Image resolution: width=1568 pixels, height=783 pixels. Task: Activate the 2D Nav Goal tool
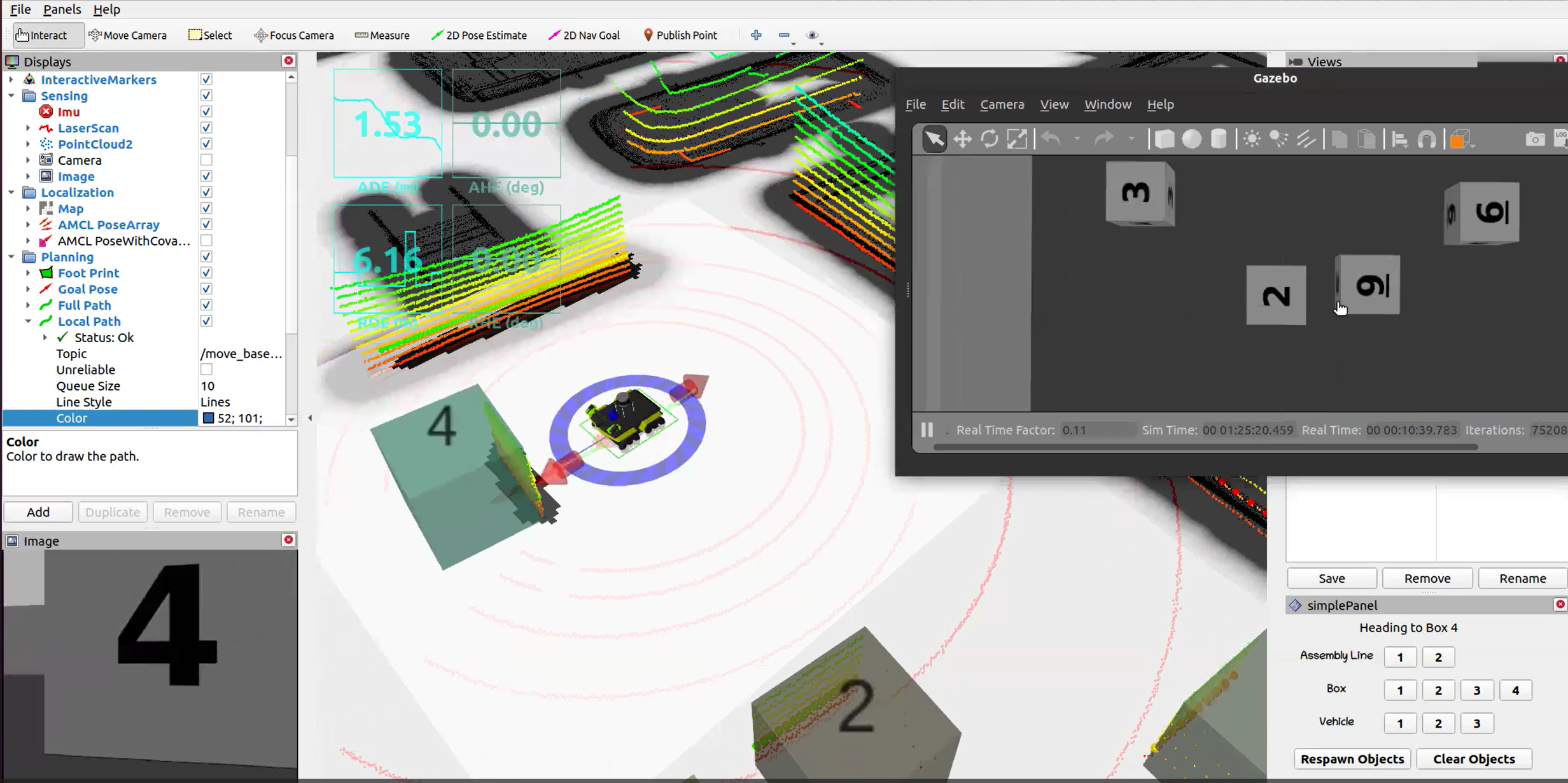click(584, 35)
